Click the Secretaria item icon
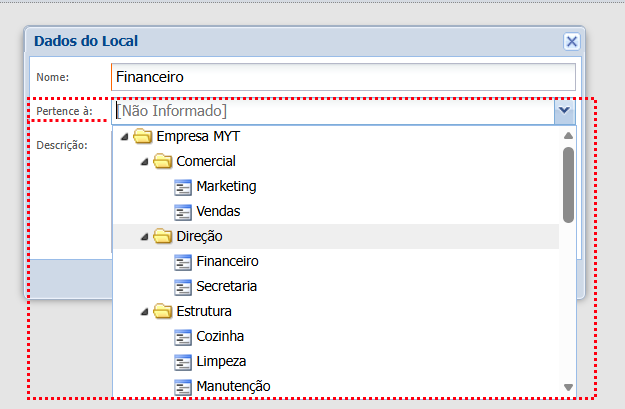The image size is (625, 409). click(x=183, y=286)
